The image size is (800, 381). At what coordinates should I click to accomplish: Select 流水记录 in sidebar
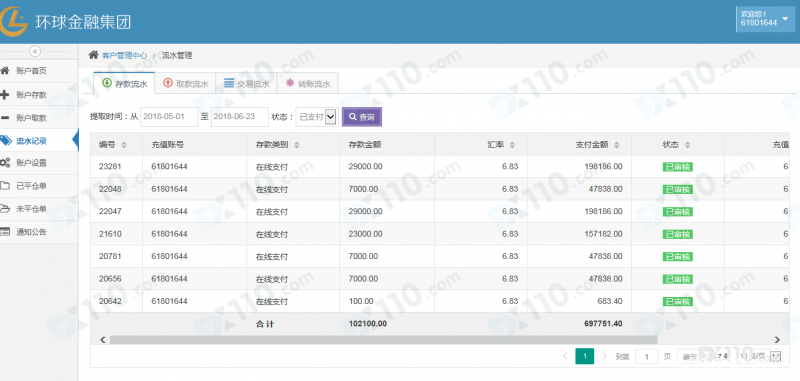(x=31, y=141)
